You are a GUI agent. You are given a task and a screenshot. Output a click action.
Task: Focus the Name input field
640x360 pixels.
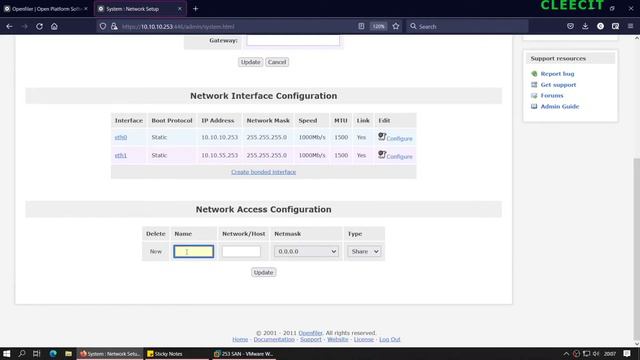pyautogui.click(x=193, y=251)
